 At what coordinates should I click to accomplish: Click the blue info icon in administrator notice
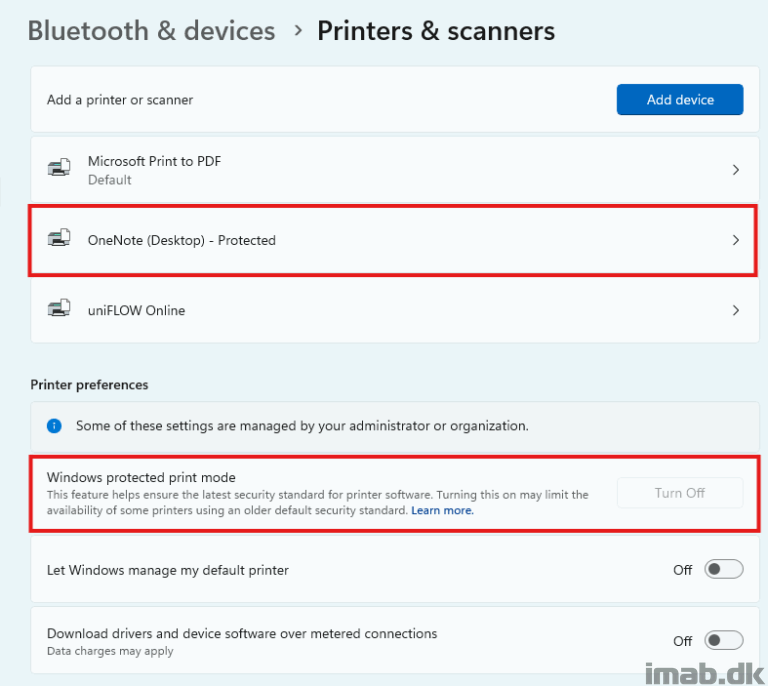click(54, 426)
